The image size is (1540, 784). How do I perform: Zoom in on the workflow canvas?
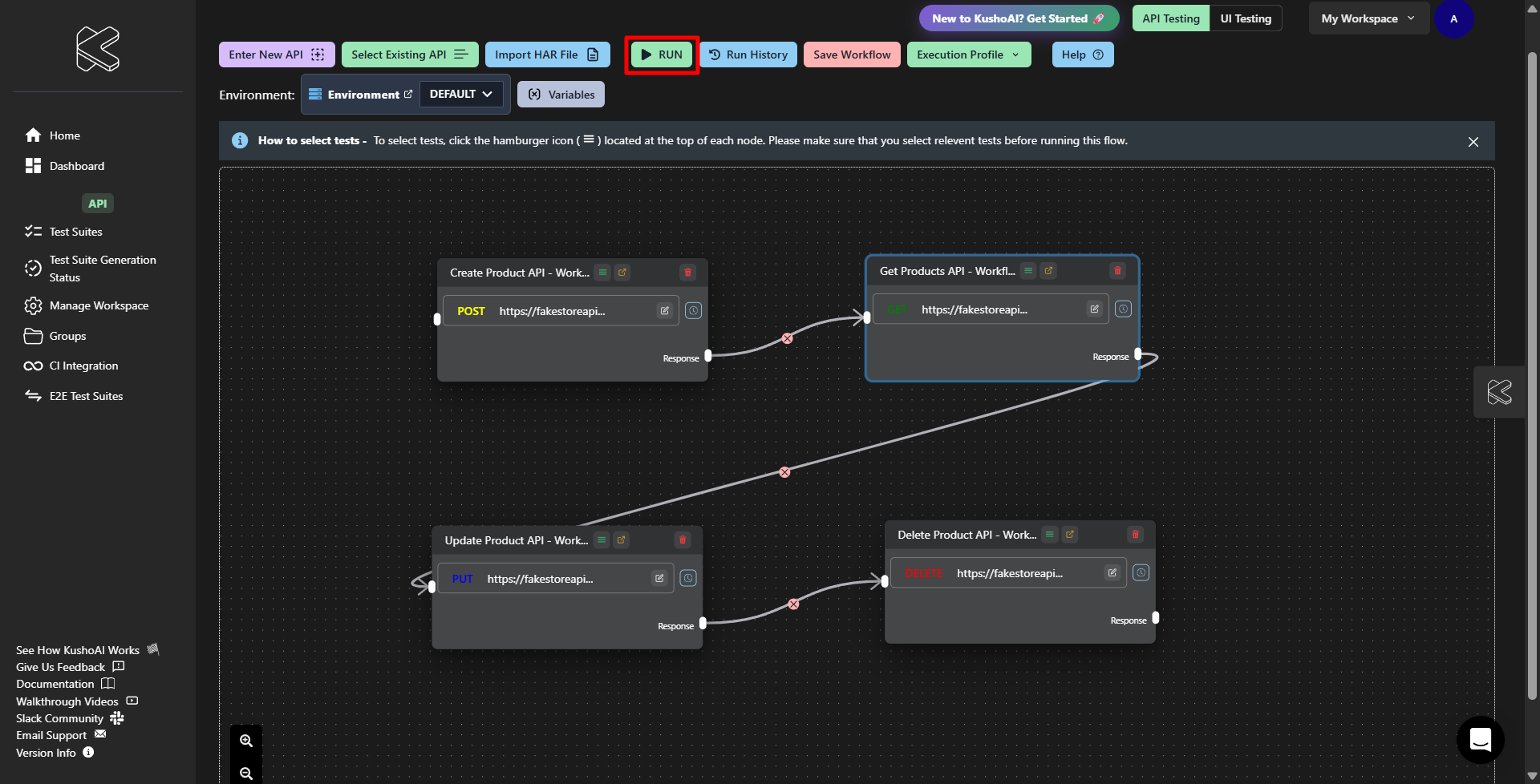point(246,741)
